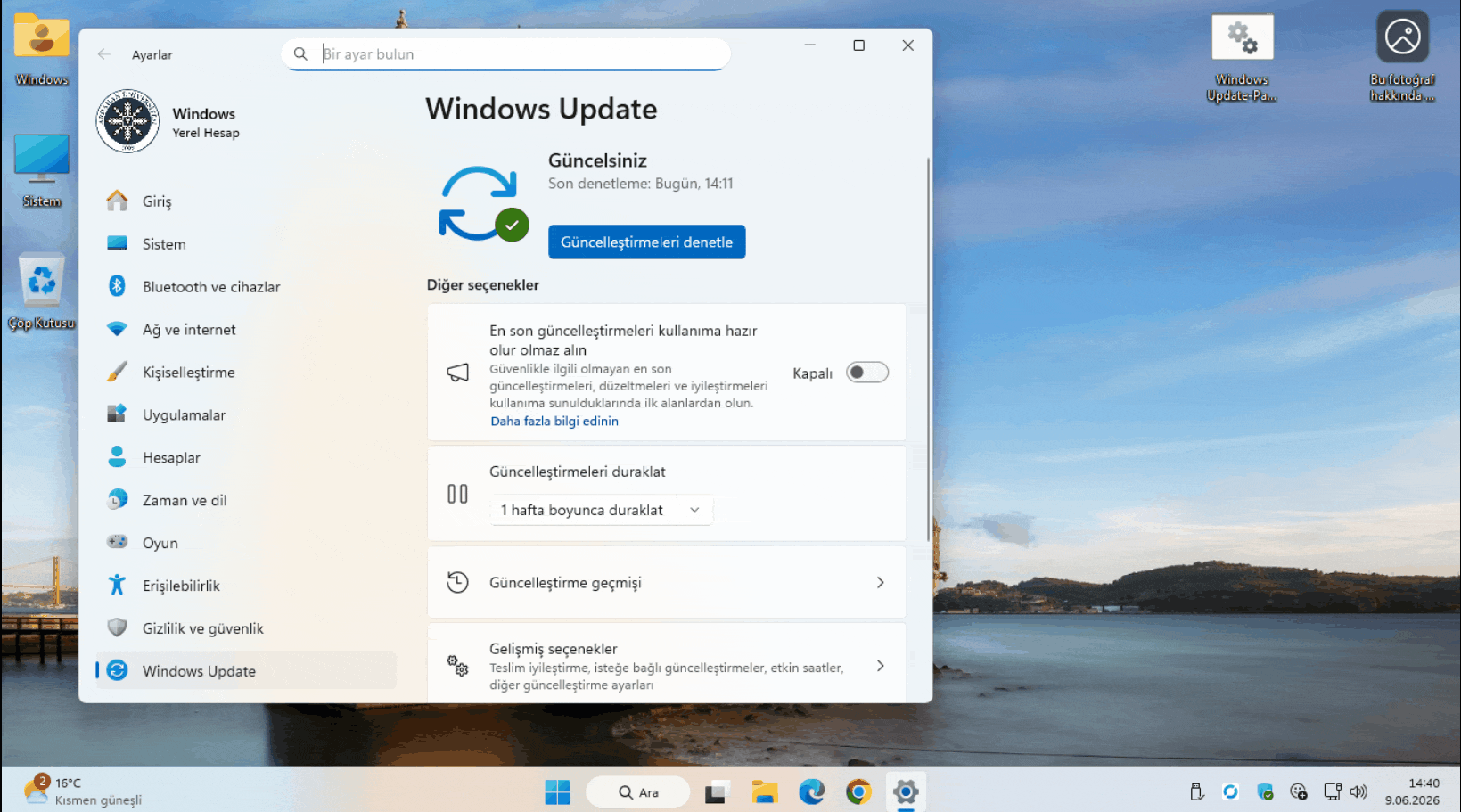Click the Güncelsiniz status heading
Image resolution: width=1461 pixels, height=812 pixels.
597,160
